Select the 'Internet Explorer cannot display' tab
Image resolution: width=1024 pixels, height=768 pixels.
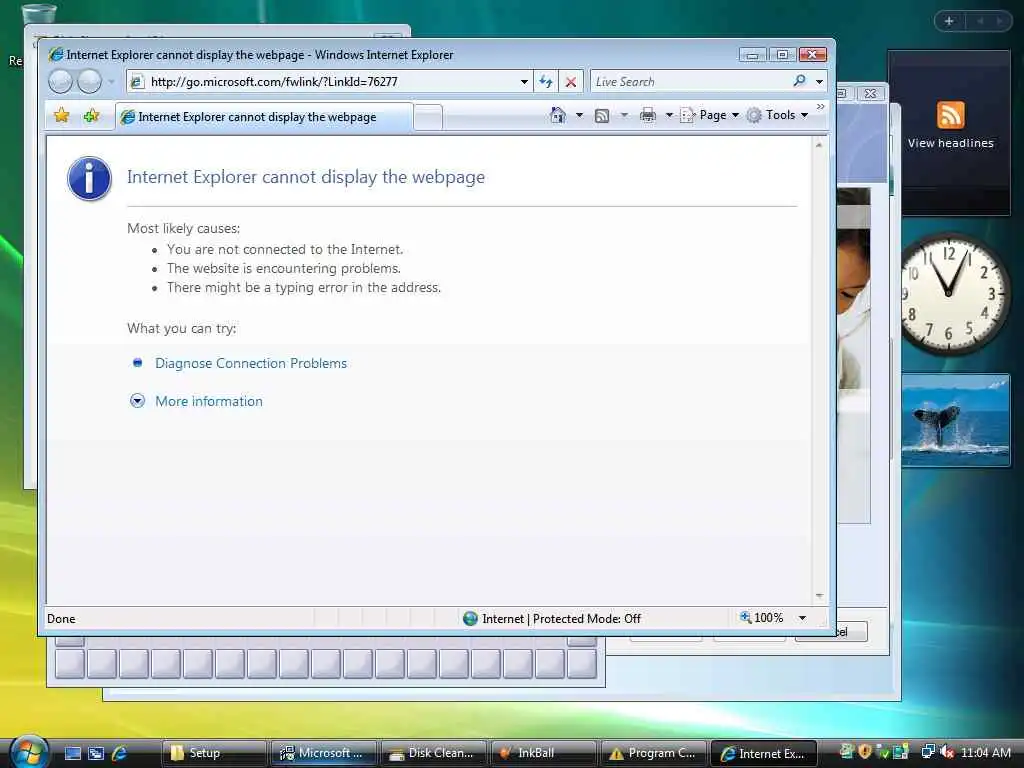pos(264,117)
